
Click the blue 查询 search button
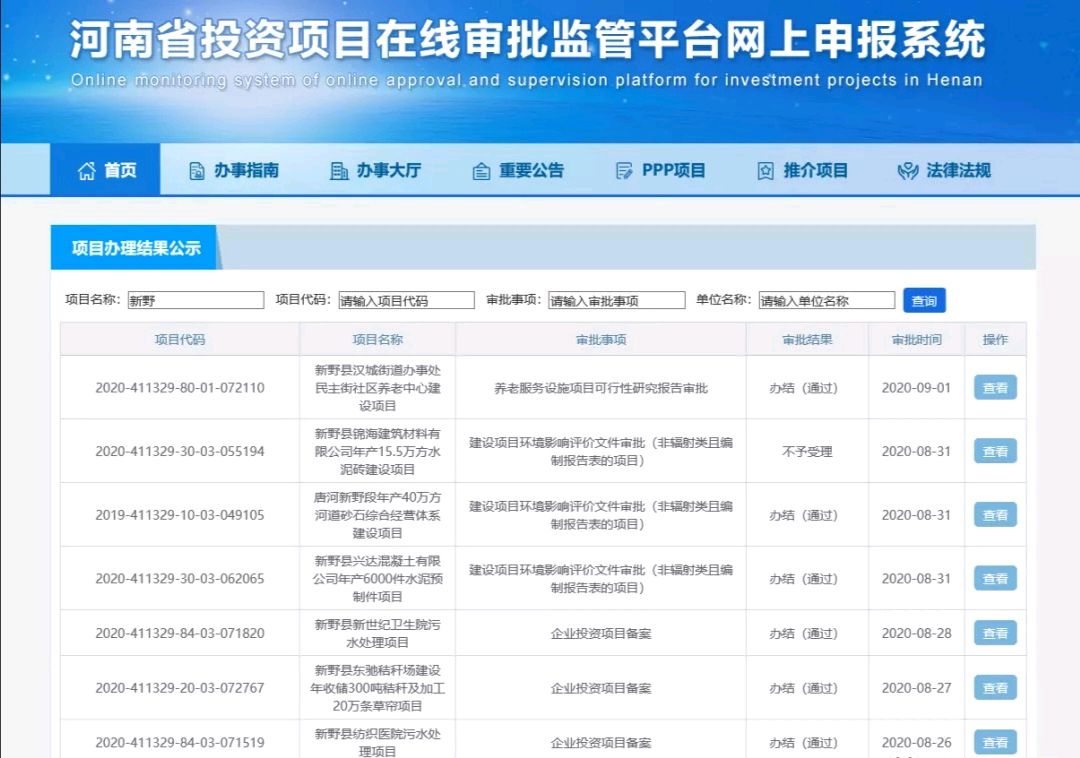pyautogui.click(x=923, y=299)
